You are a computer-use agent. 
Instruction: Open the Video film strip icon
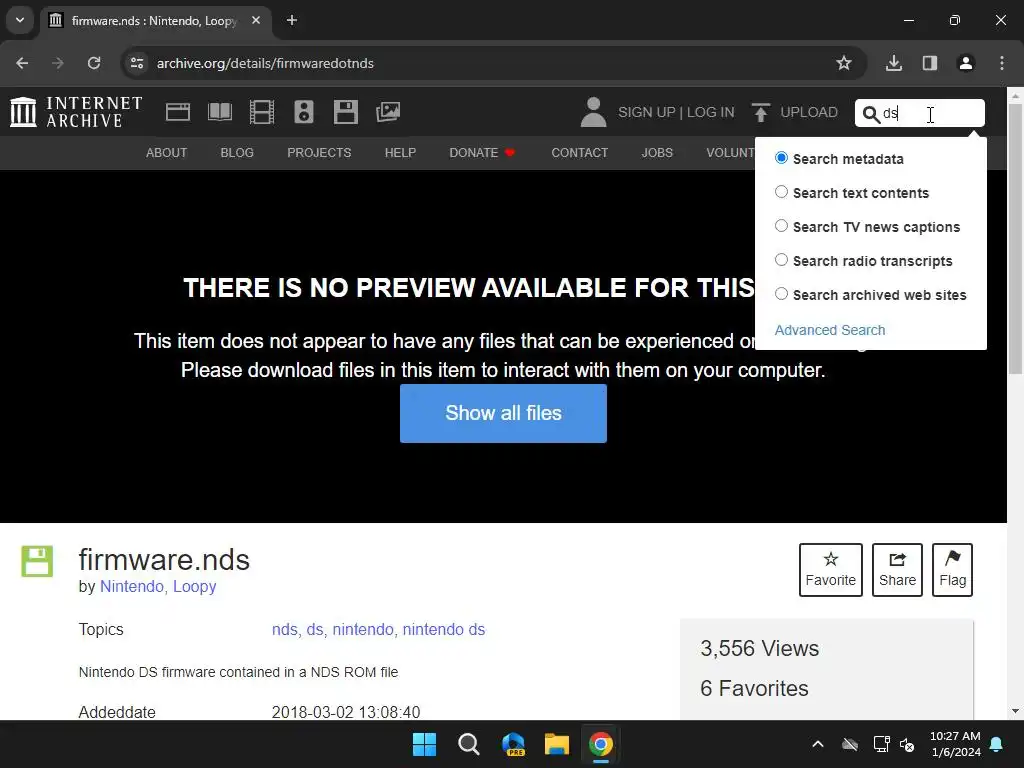point(262,112)
